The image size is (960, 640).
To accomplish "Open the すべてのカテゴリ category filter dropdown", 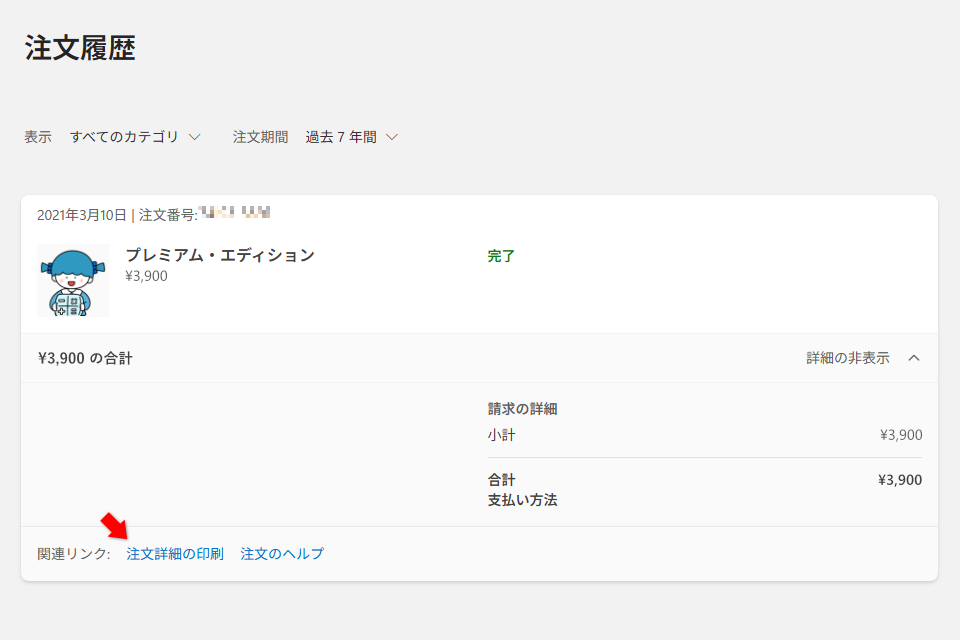I will [x=124, y=137].
